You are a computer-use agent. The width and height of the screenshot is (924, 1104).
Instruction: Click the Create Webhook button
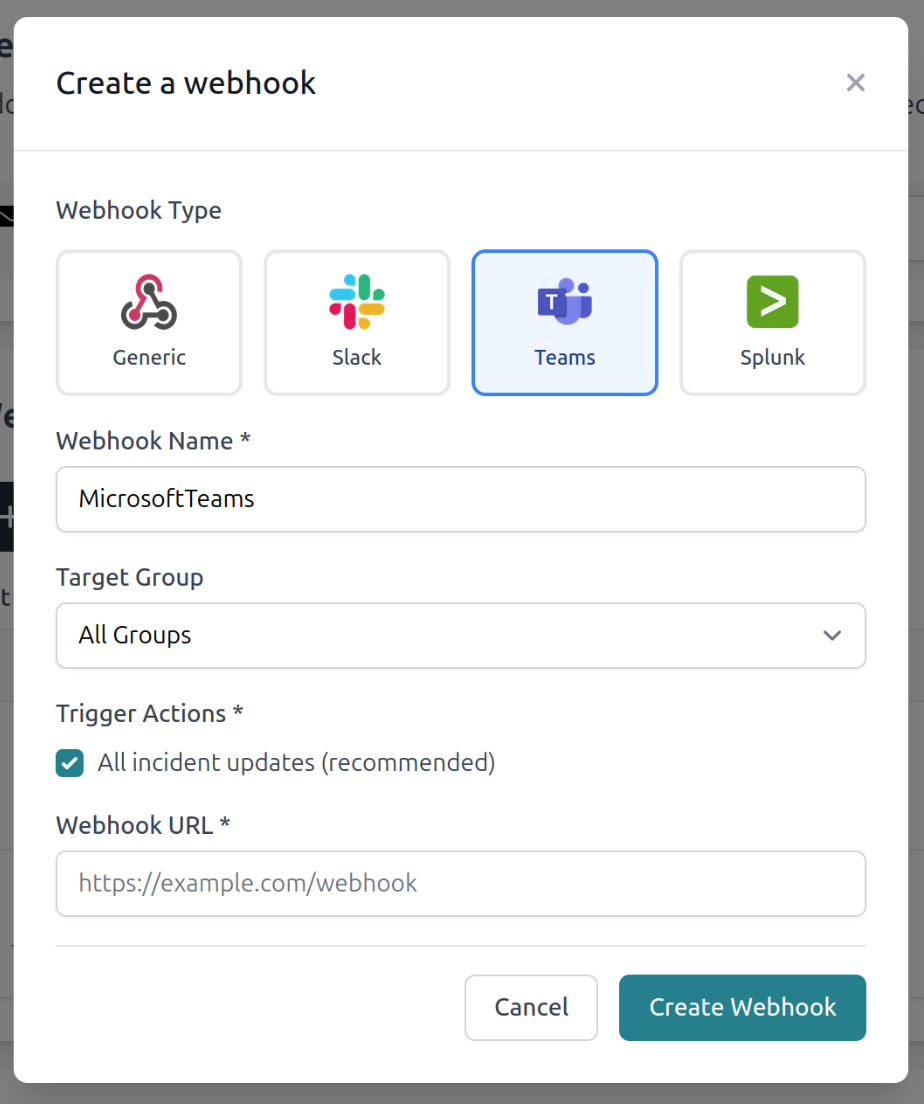click(x=742, y=1008)
